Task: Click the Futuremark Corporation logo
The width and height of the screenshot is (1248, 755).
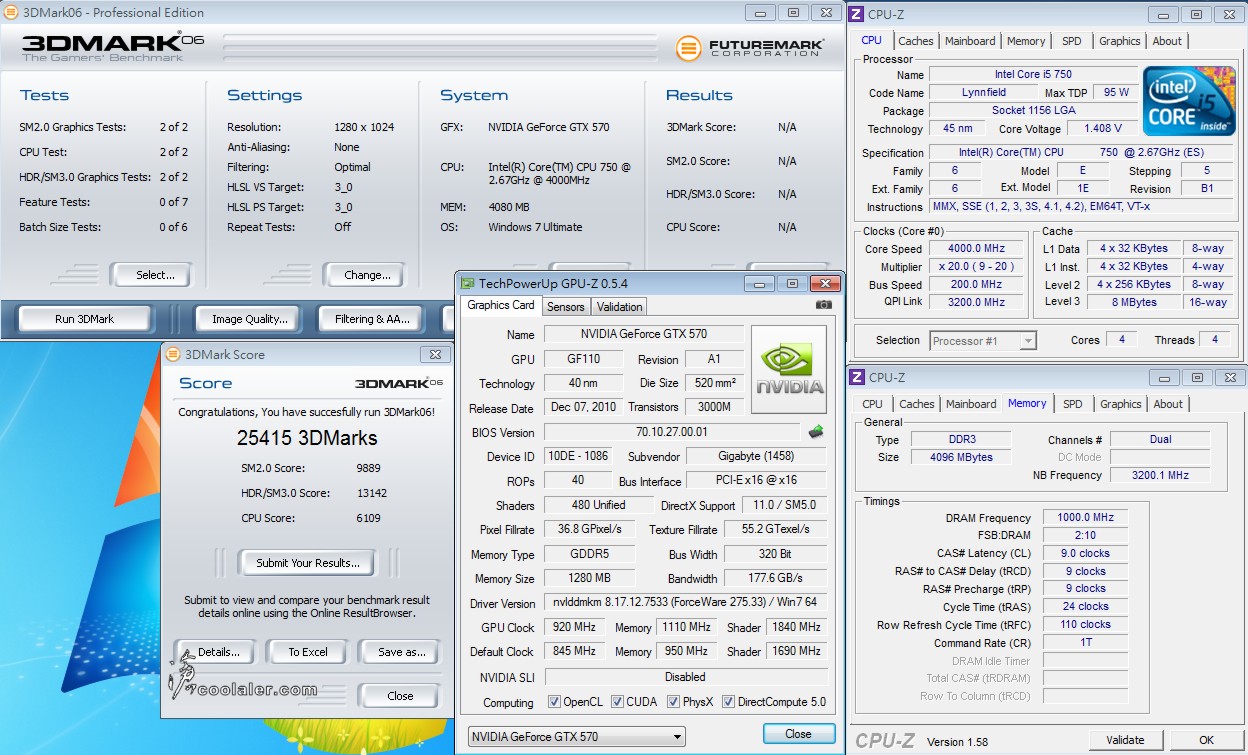Action: (750, 48)
